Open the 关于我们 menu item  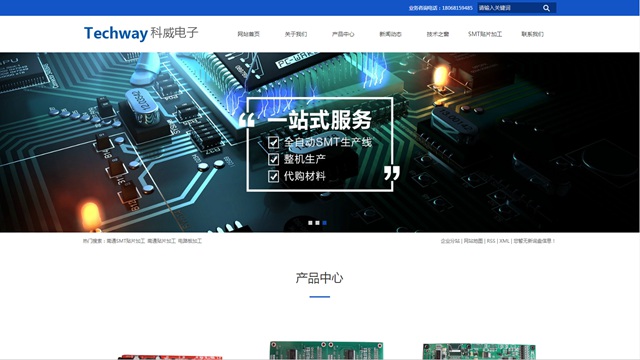[x=296, y=34]
